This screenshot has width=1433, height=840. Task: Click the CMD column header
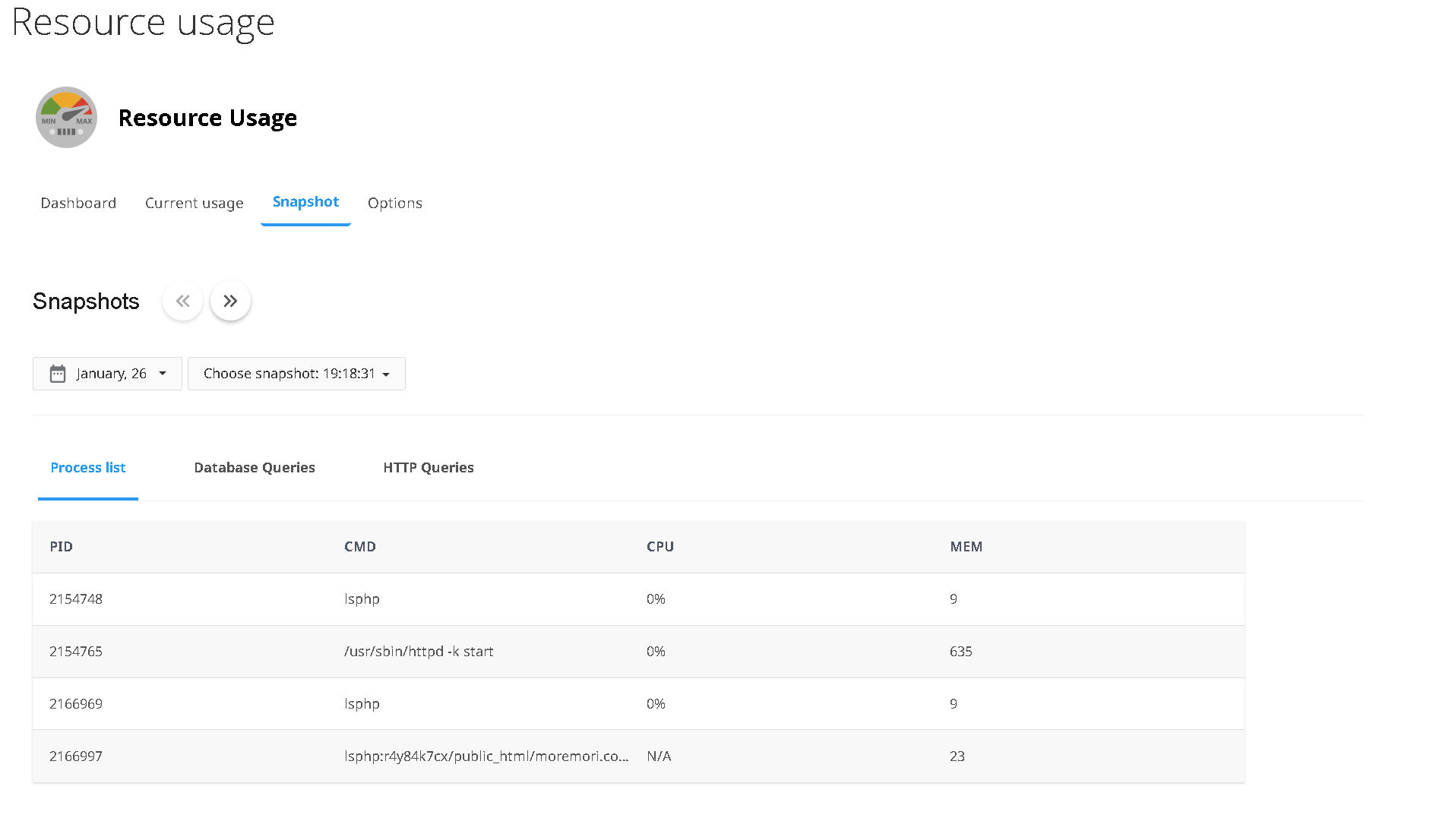click(x=360, y=547)
